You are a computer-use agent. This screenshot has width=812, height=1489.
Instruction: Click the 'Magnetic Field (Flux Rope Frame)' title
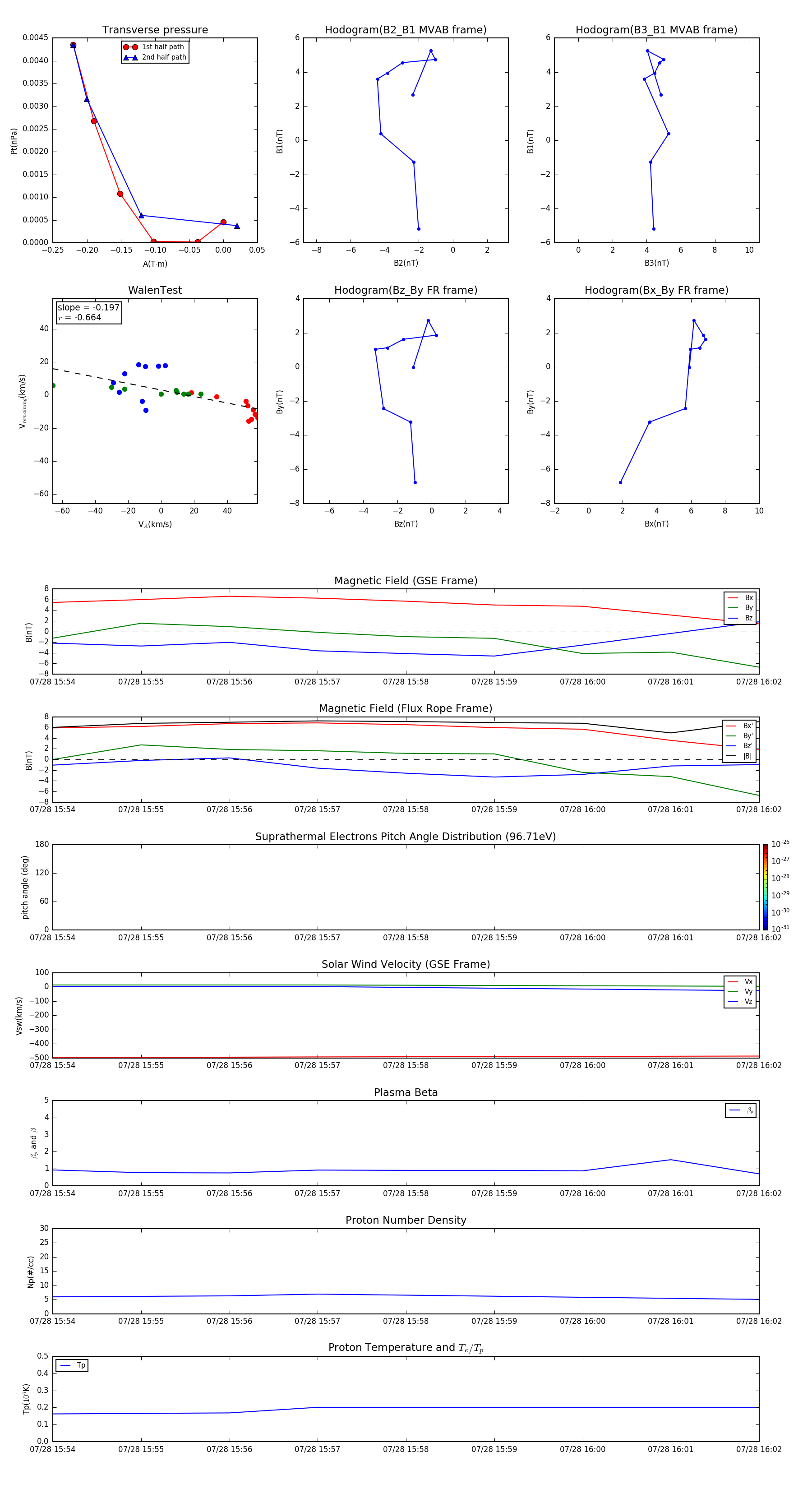[406, 709]
